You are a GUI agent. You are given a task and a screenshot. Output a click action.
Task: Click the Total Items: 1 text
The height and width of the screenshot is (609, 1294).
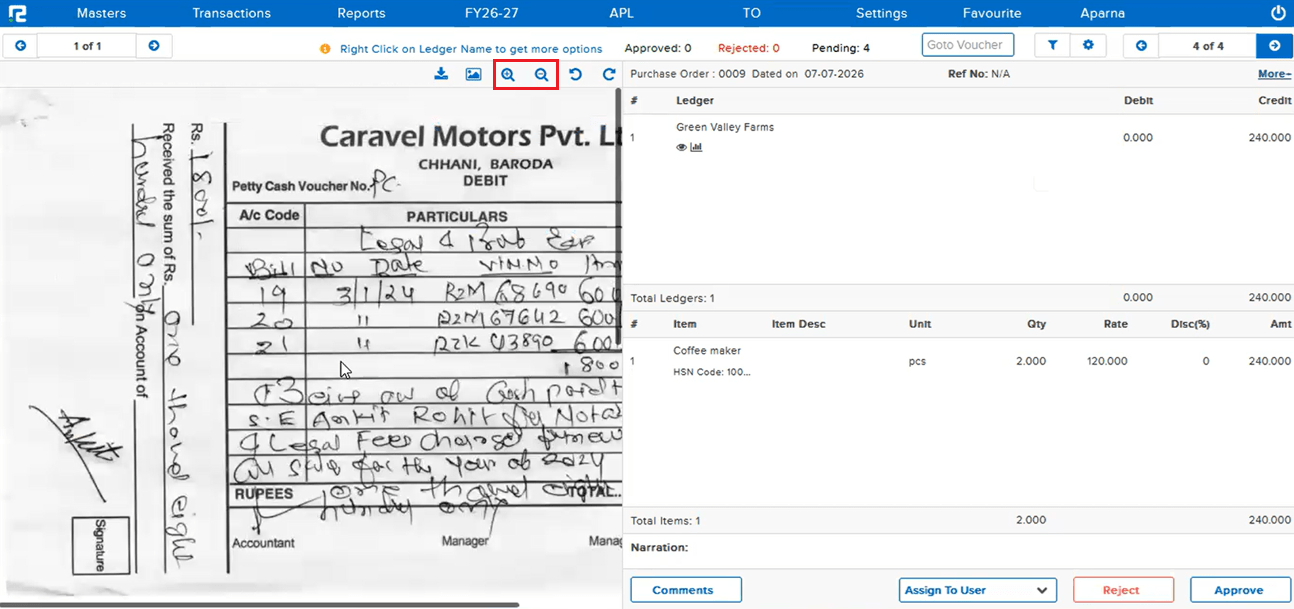coord(666,520)
